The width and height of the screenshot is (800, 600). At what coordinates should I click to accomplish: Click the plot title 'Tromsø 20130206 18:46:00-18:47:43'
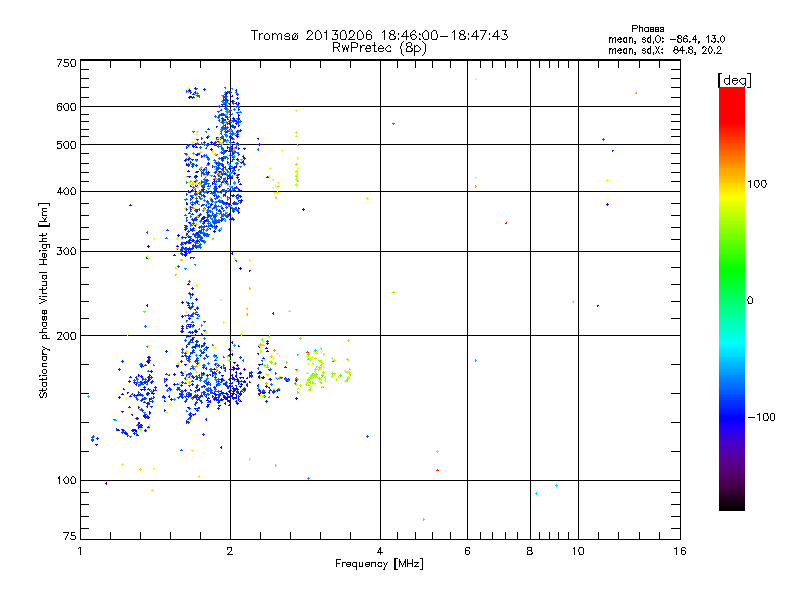click(379, 35)
